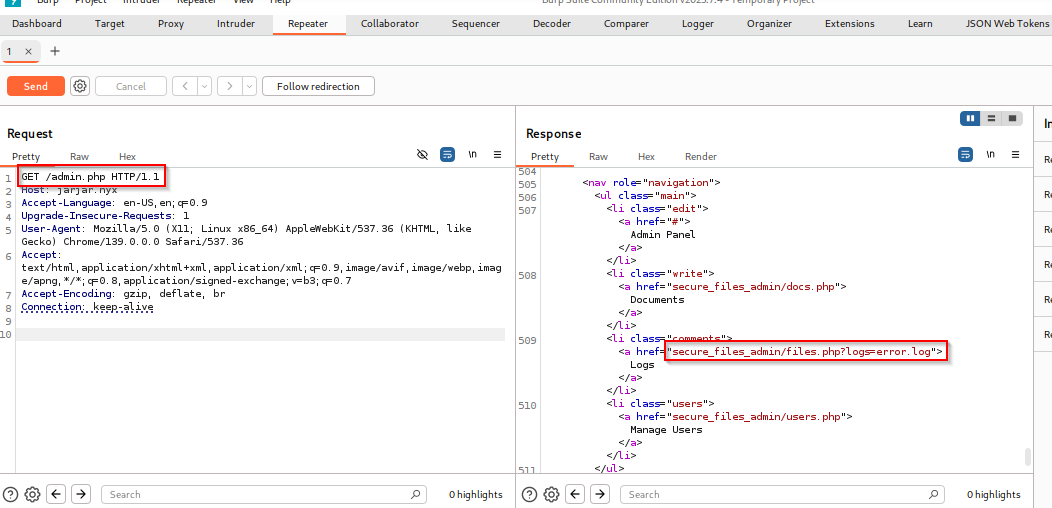Viewport: 1052px width, 508px height.
Task: Go back to previous request in history
Action: point(184,86)
